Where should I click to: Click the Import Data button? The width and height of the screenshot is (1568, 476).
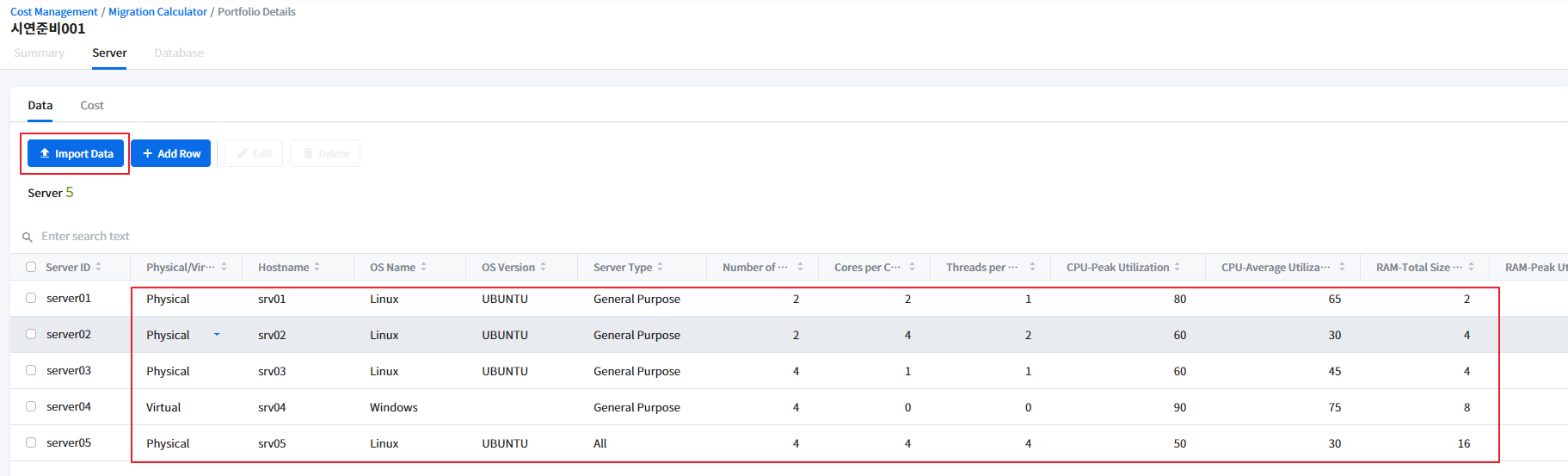(76, 153)
